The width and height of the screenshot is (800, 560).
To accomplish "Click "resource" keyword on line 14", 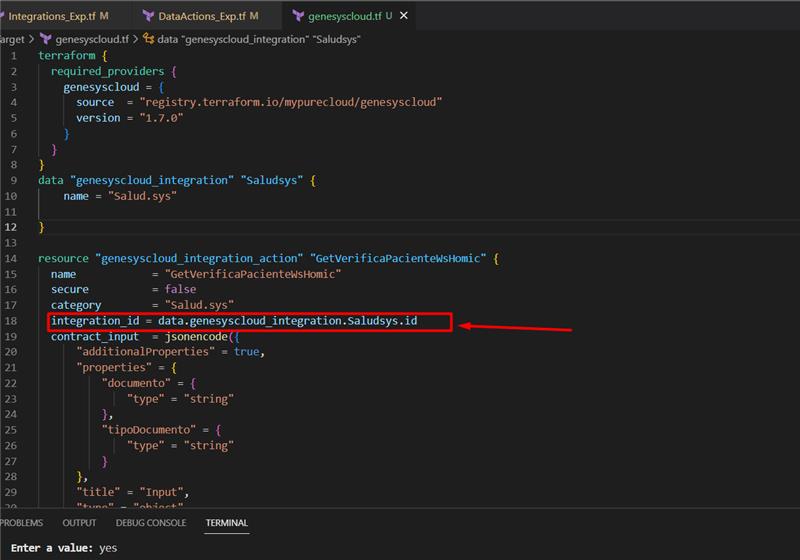I will (x=63, y=259).
